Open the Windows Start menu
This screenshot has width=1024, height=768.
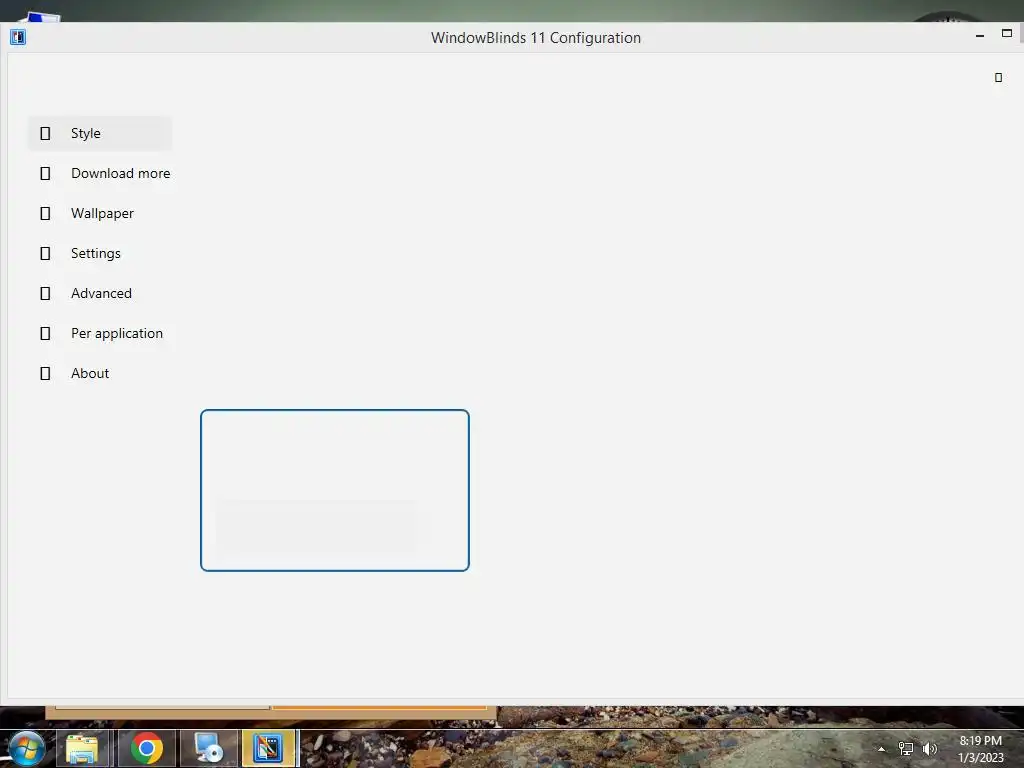point(27,748)
